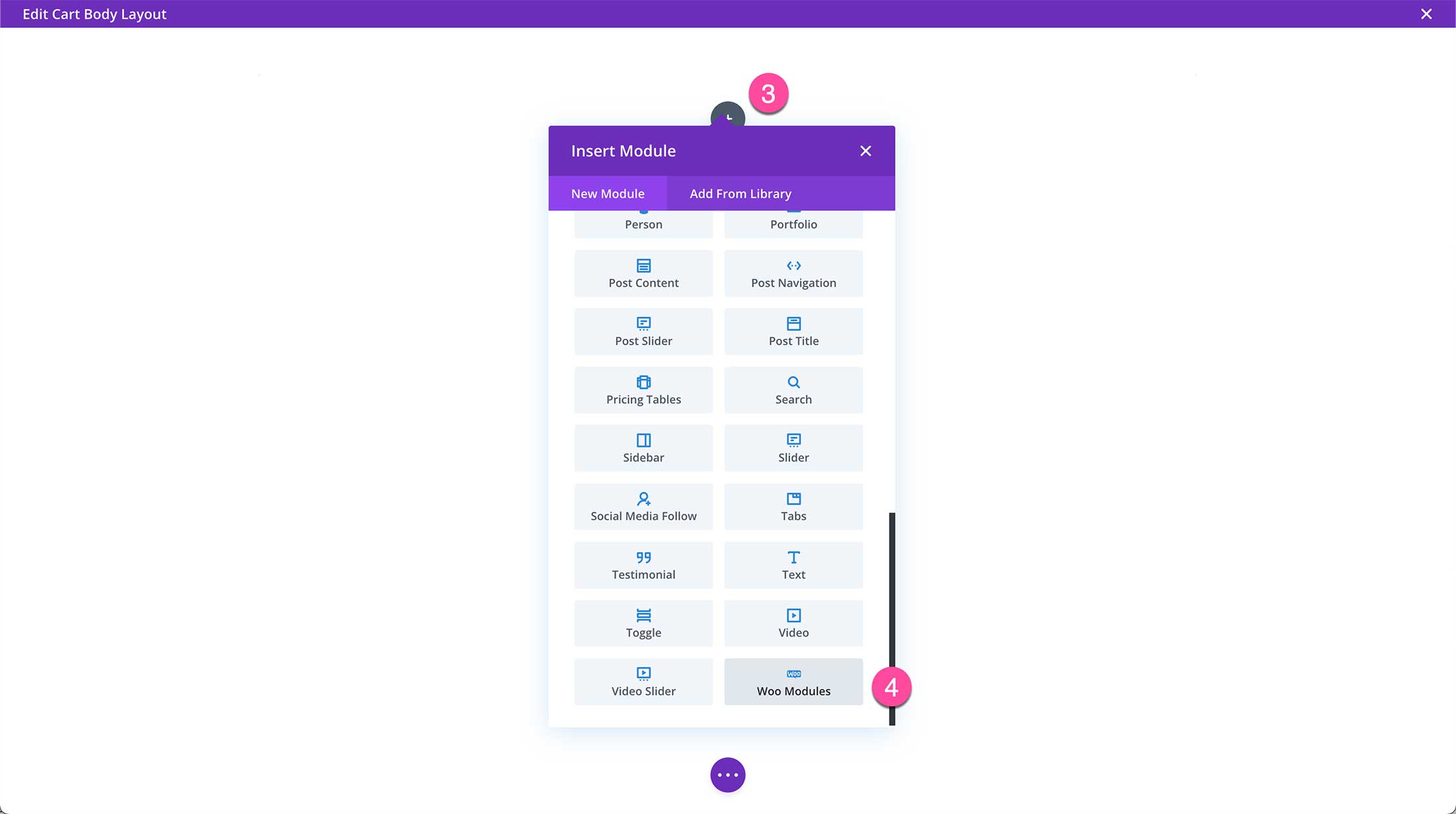Click the Testimonial quotation mark icon
The image size is (1456, 814).
[644, 557]
